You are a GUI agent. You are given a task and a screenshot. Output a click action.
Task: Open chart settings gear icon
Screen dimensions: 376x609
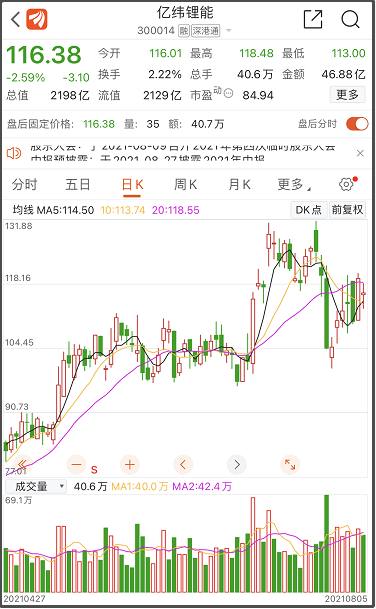click(x=346, y=184)
